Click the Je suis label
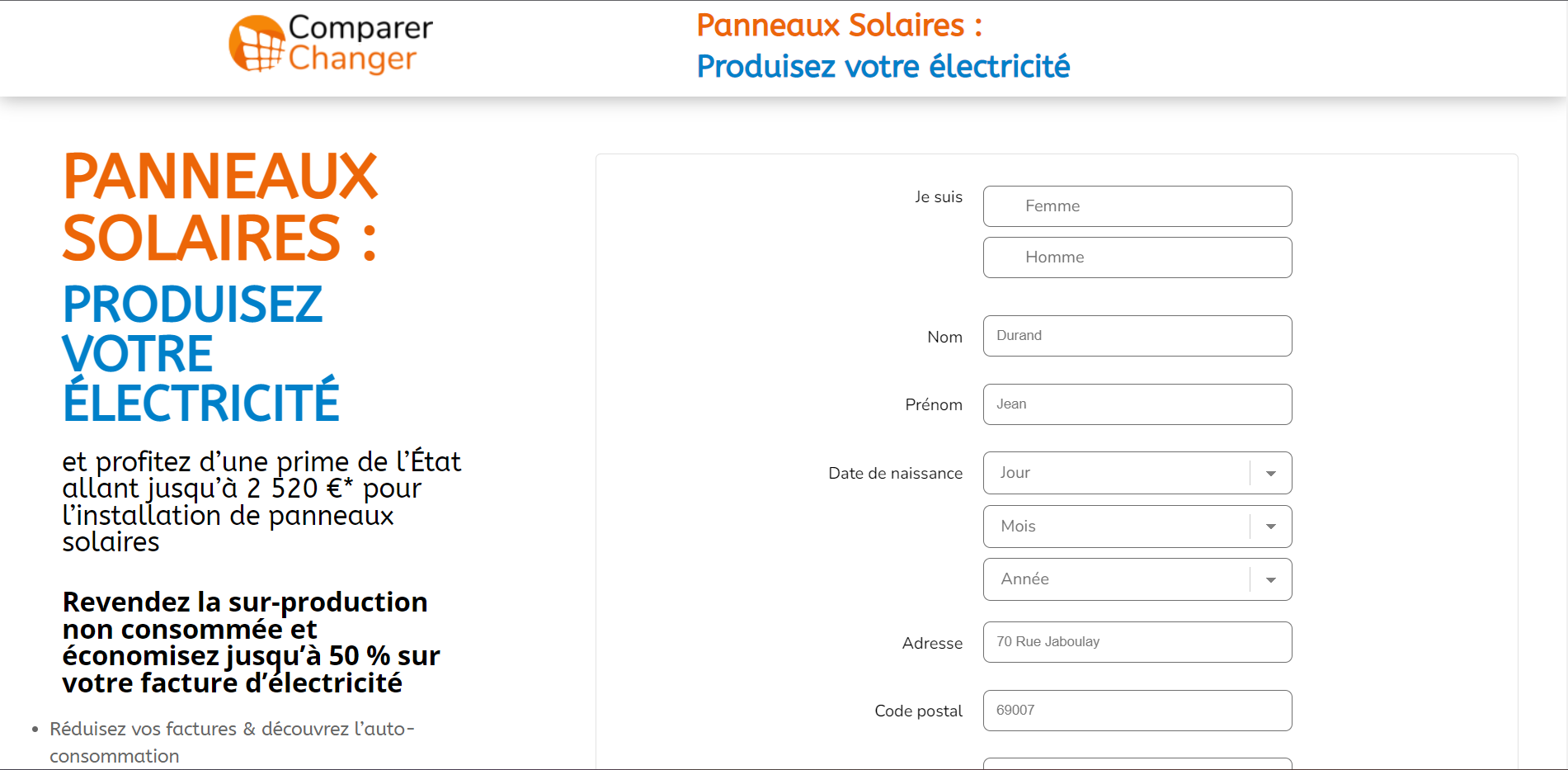1568x770 pixels. 939,196
